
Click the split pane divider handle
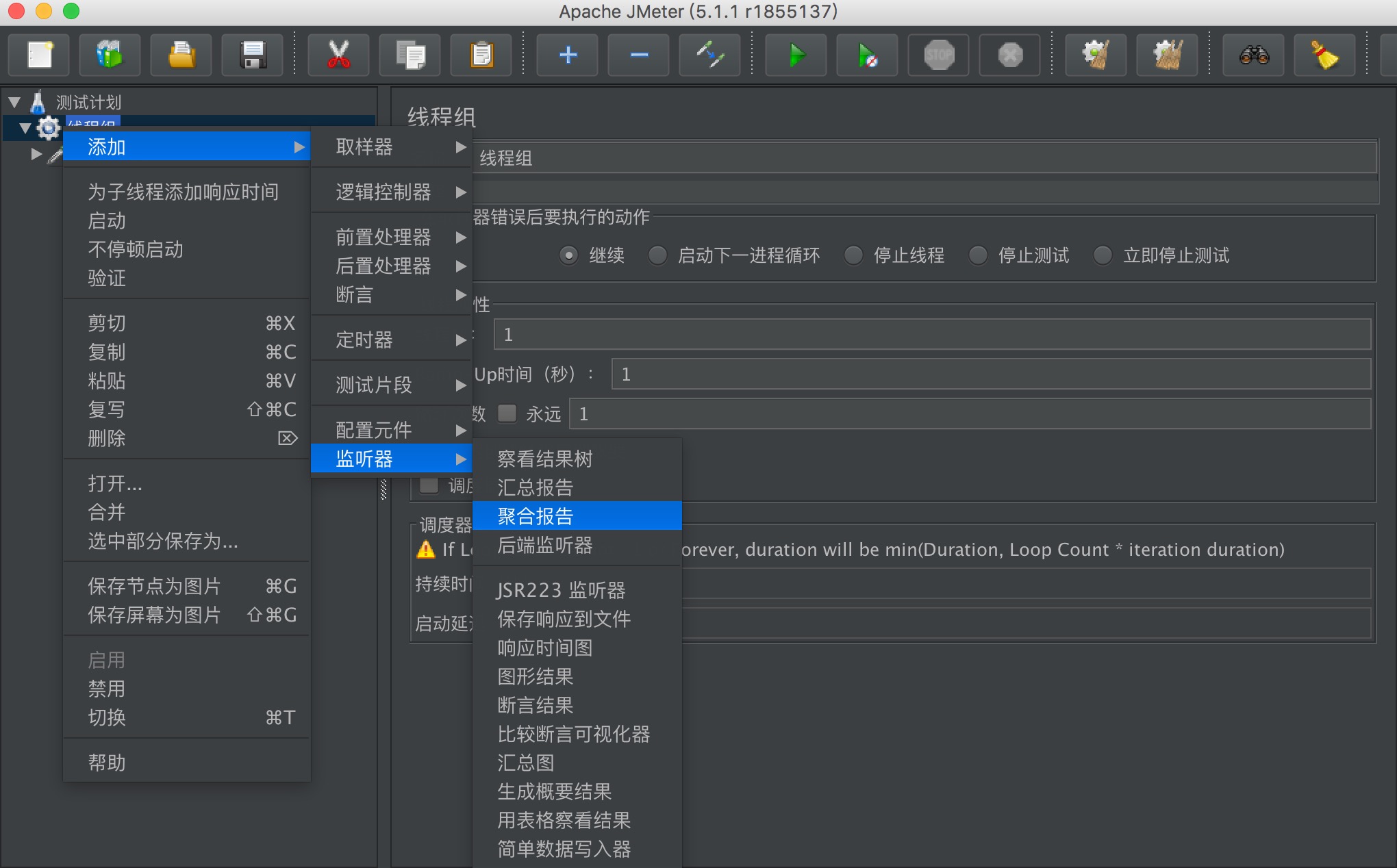pos(383,489)
